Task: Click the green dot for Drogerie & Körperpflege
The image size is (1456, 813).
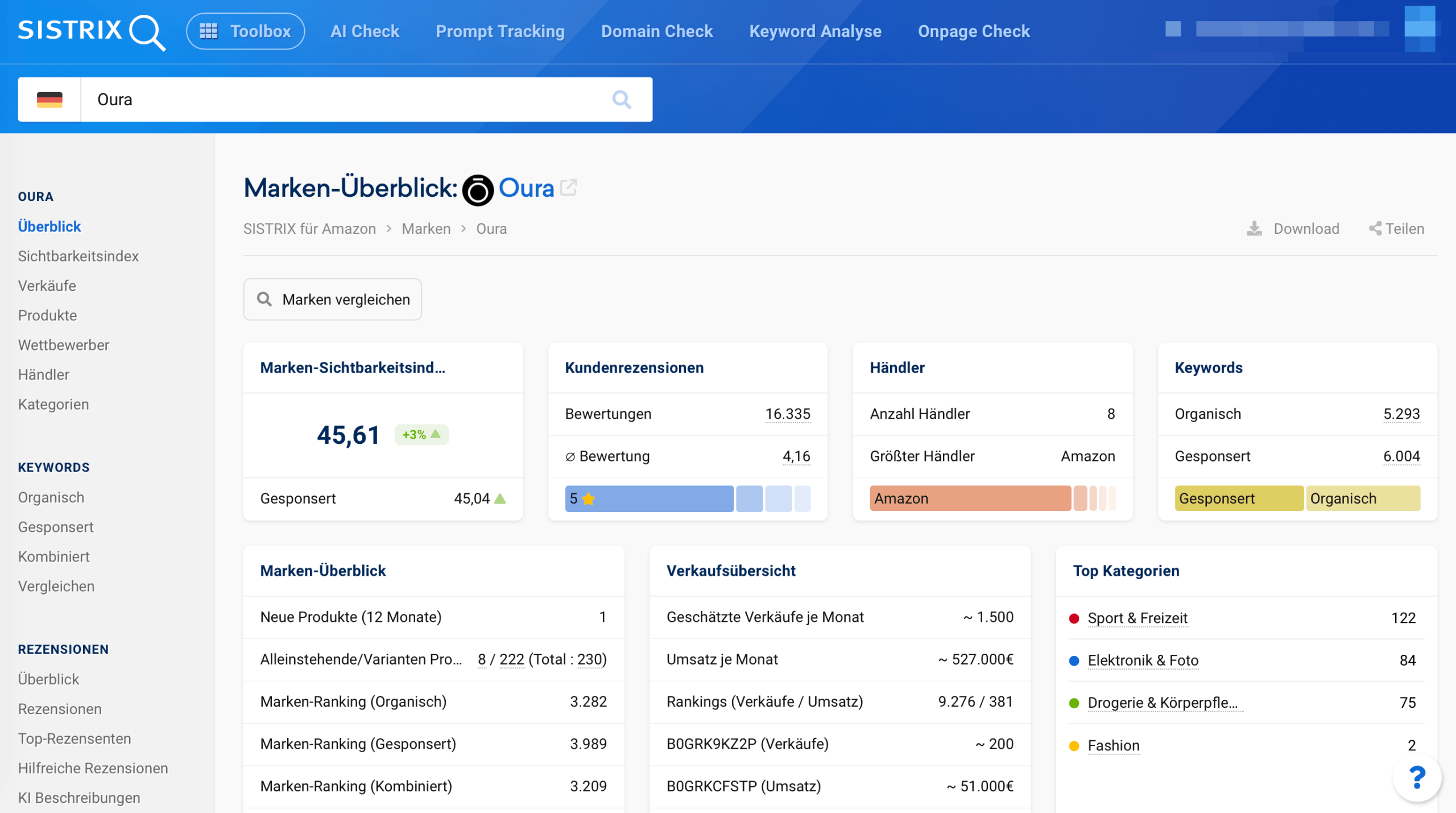Action: [1074, 703]
